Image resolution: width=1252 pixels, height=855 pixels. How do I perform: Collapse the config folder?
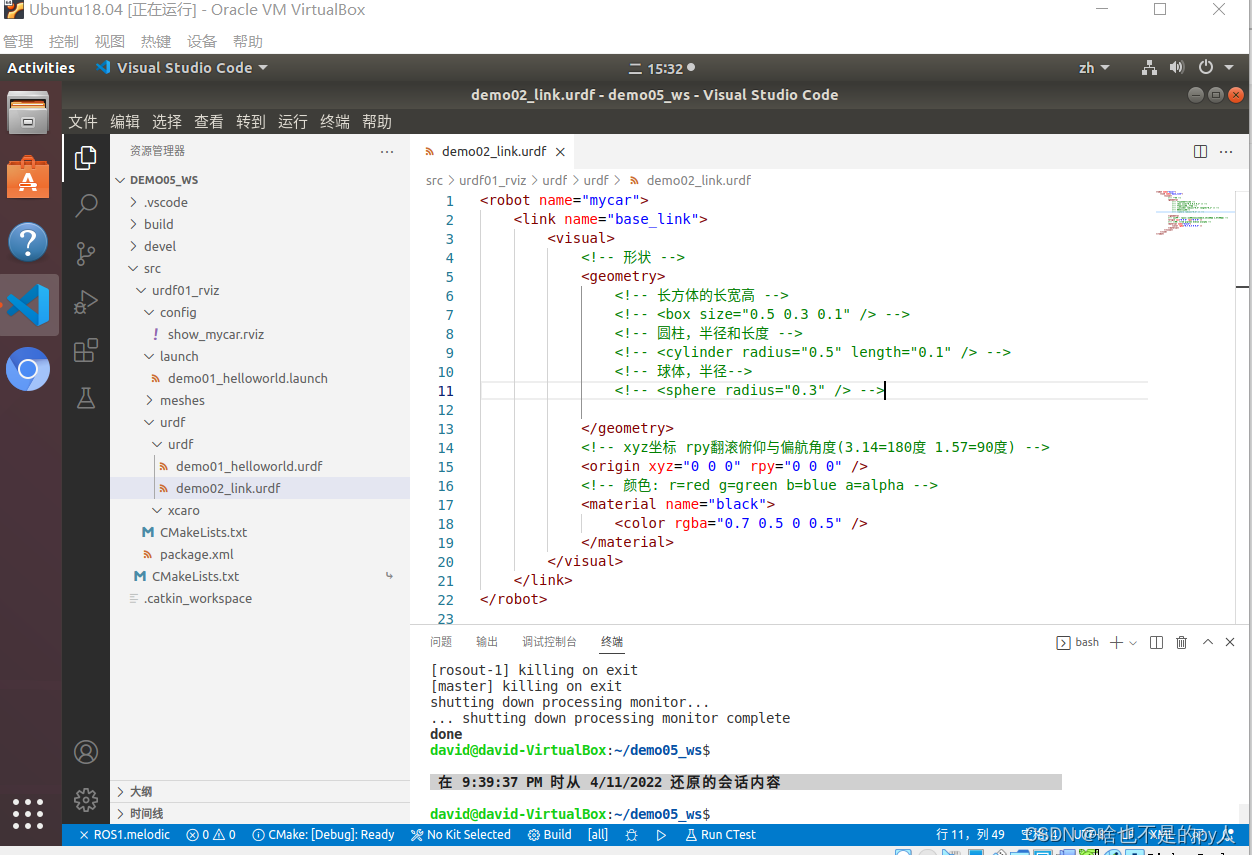click(x=260, y=312)
